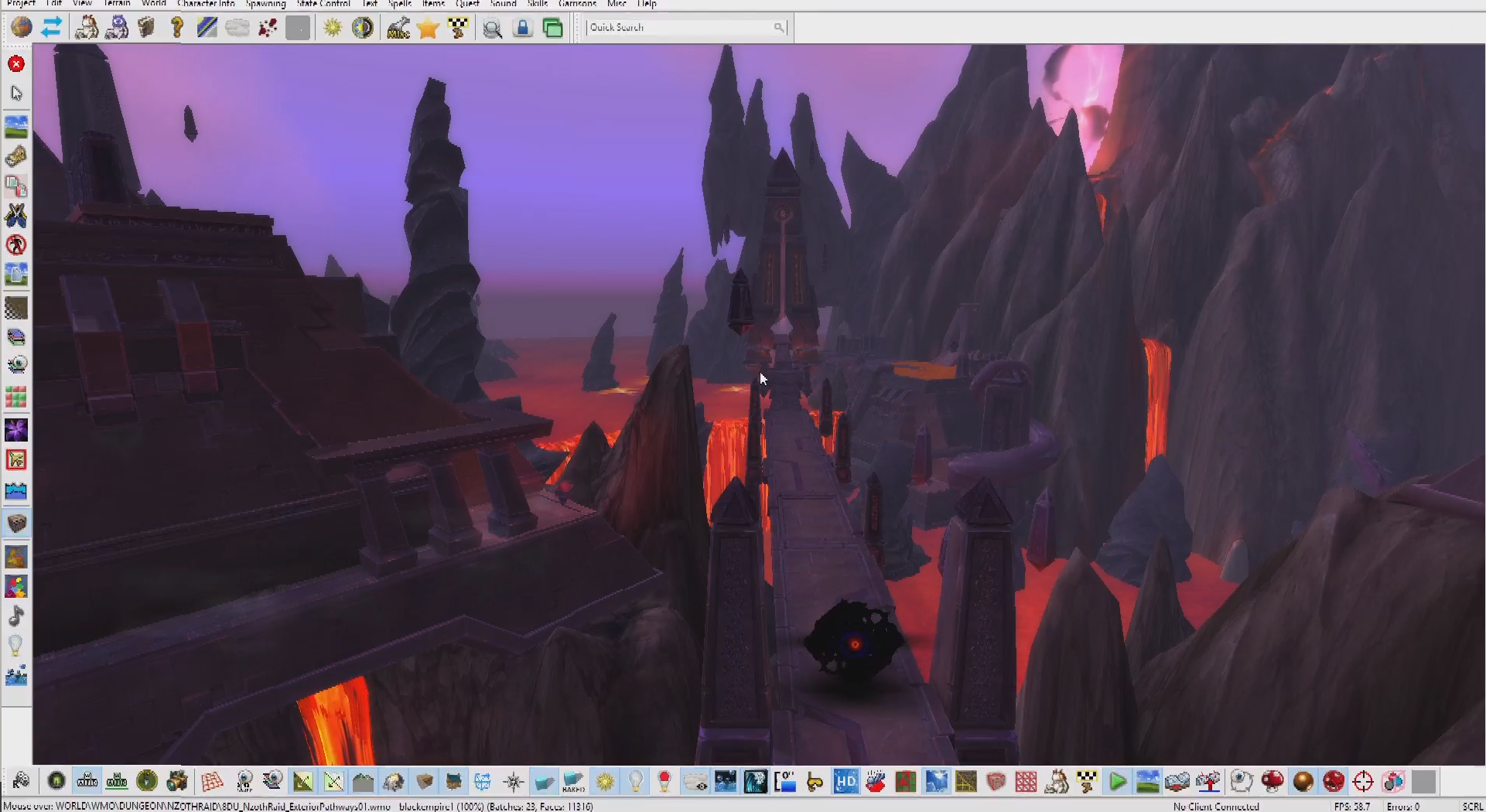
Task: Click the red cross-hatch grid icon
Action: click(x=1026, y=782)
